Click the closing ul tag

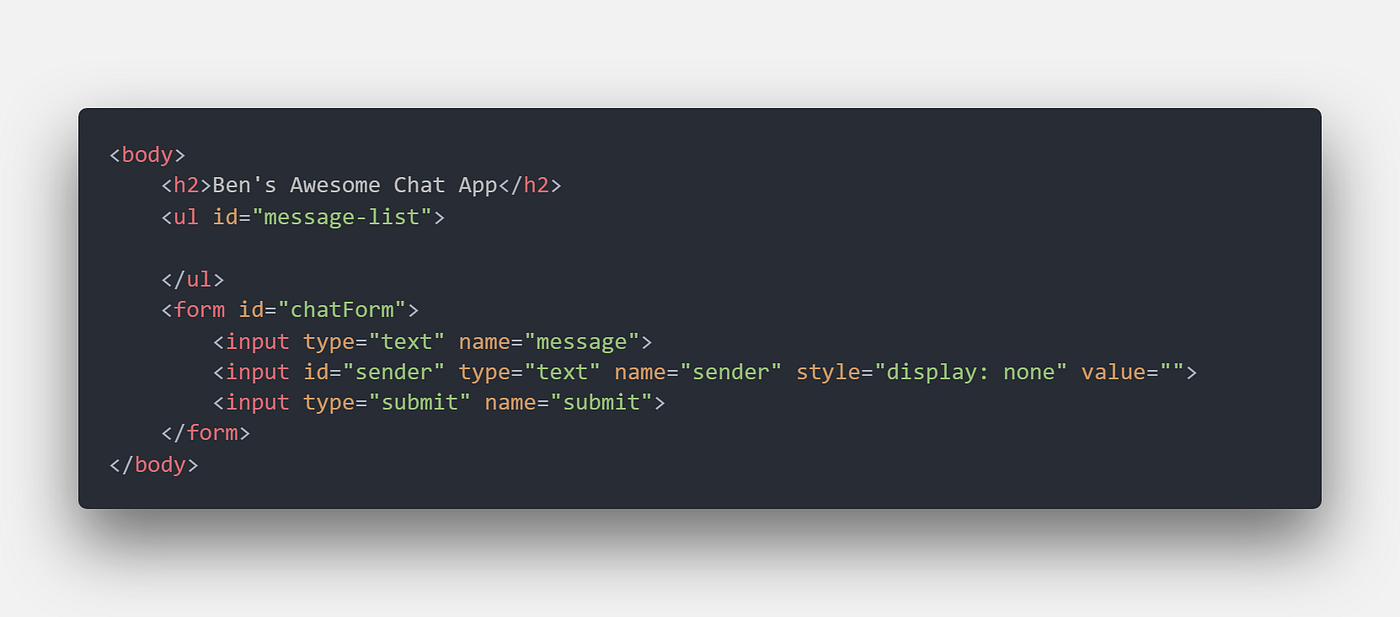coord(193,279)
